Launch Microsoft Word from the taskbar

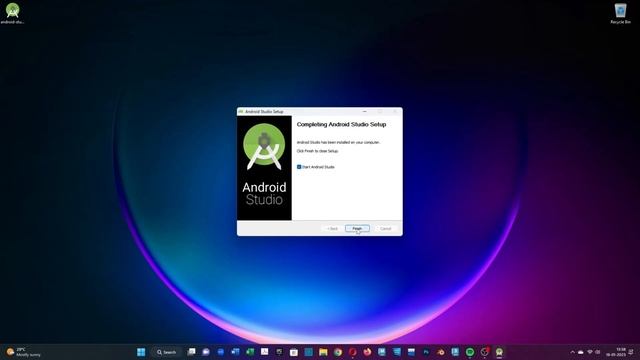tap(236, 352)
